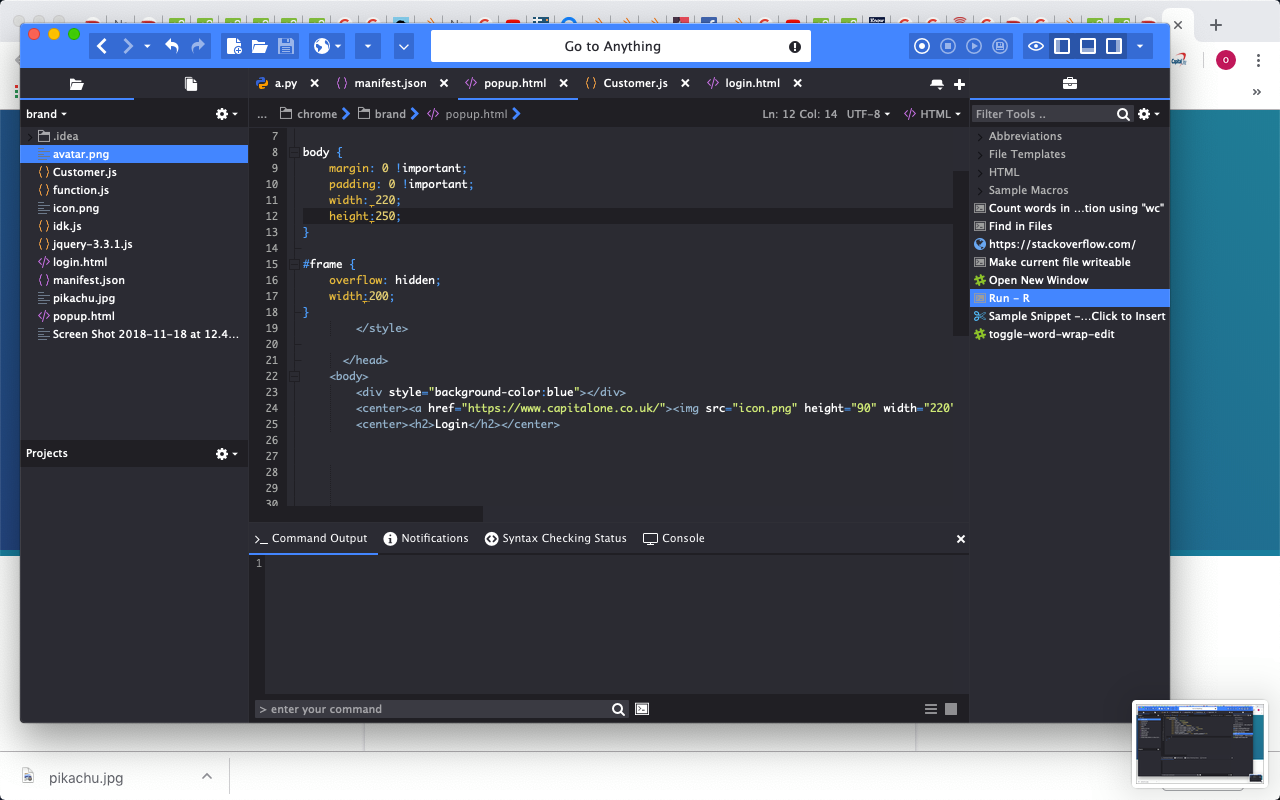Click the Save file floppy icon
Image resolution: width=1280 pixels, height=800 pixels.
tap(286, 46)
